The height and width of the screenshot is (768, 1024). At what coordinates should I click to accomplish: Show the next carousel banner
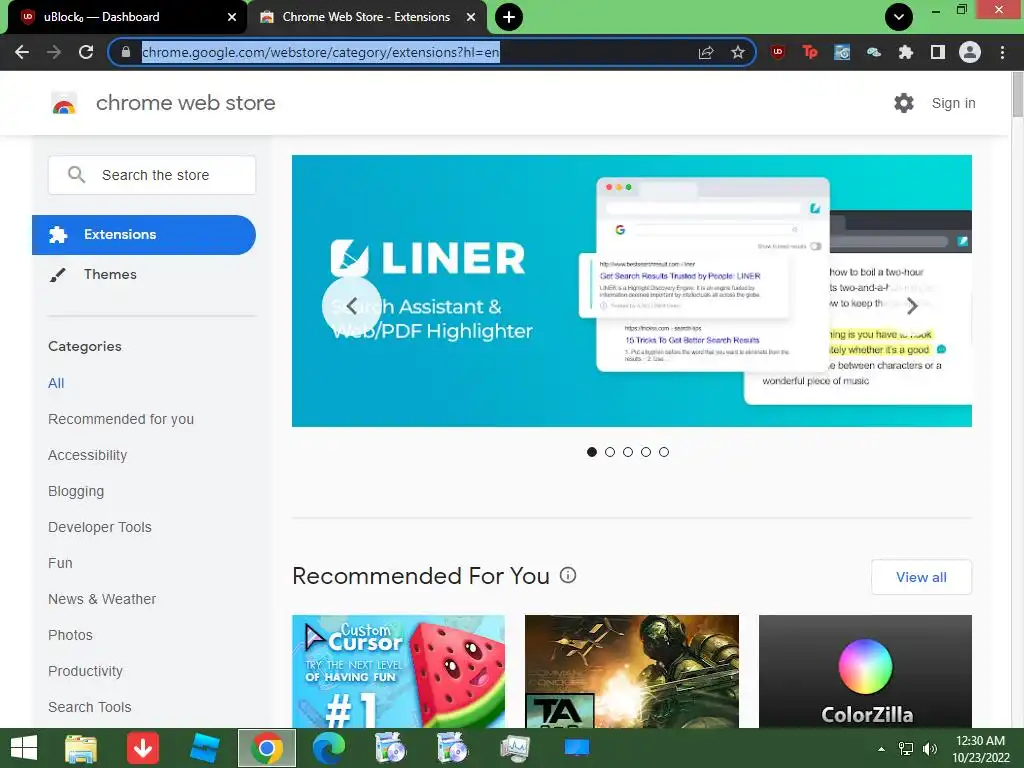coord(912,306)
